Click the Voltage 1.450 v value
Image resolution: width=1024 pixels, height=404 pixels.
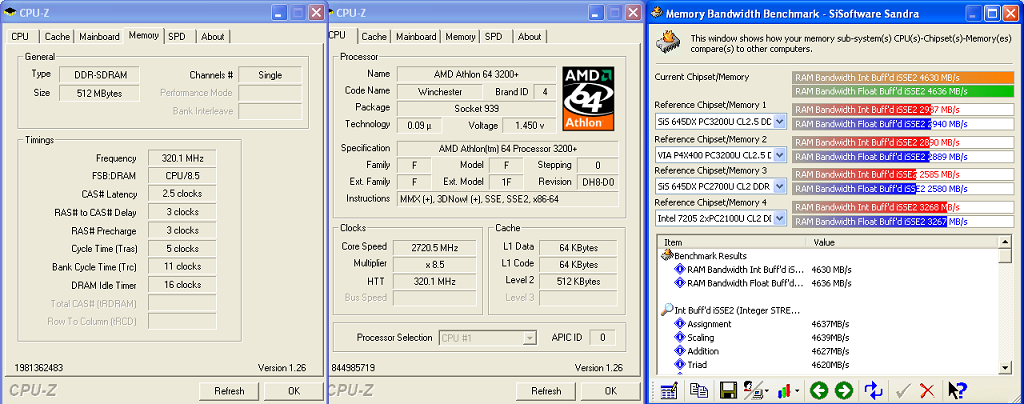pyautogui.click(x=530, y=125)
